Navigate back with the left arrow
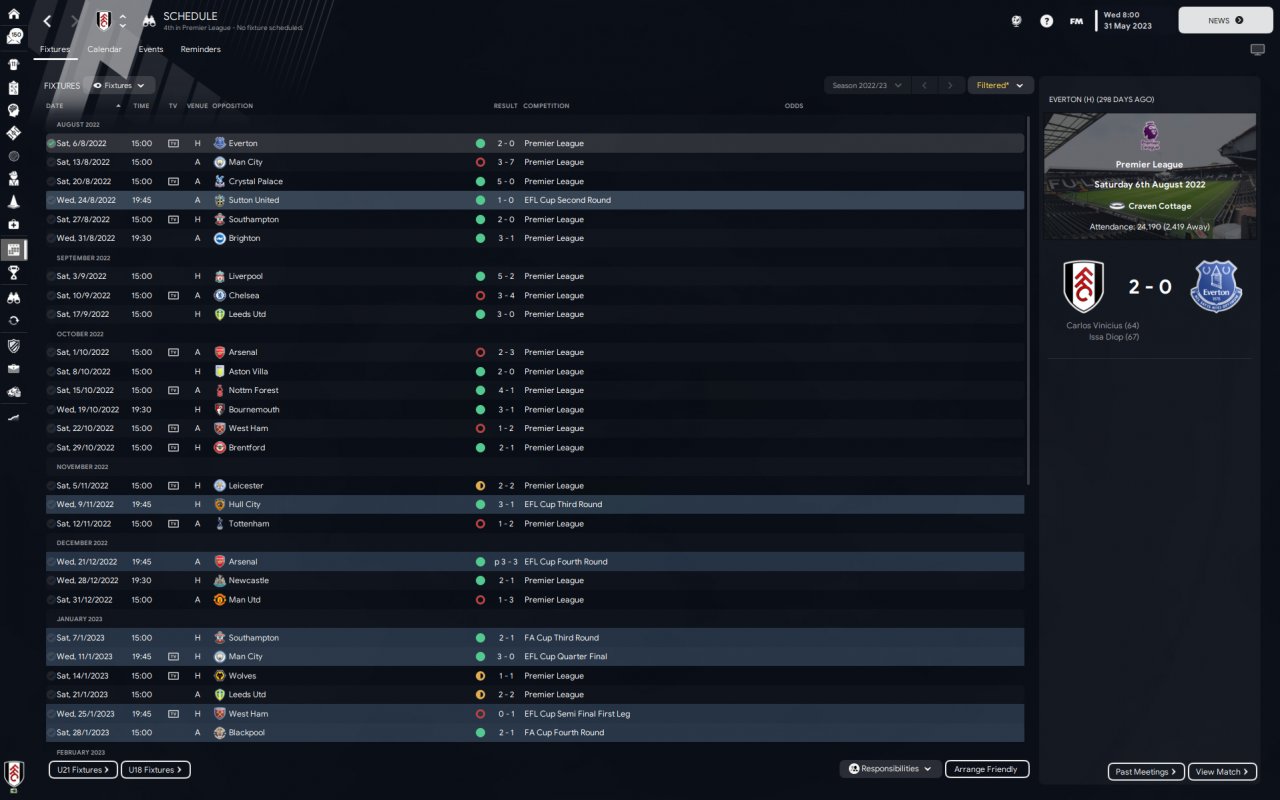The image size is (1280, 800). 47,21
